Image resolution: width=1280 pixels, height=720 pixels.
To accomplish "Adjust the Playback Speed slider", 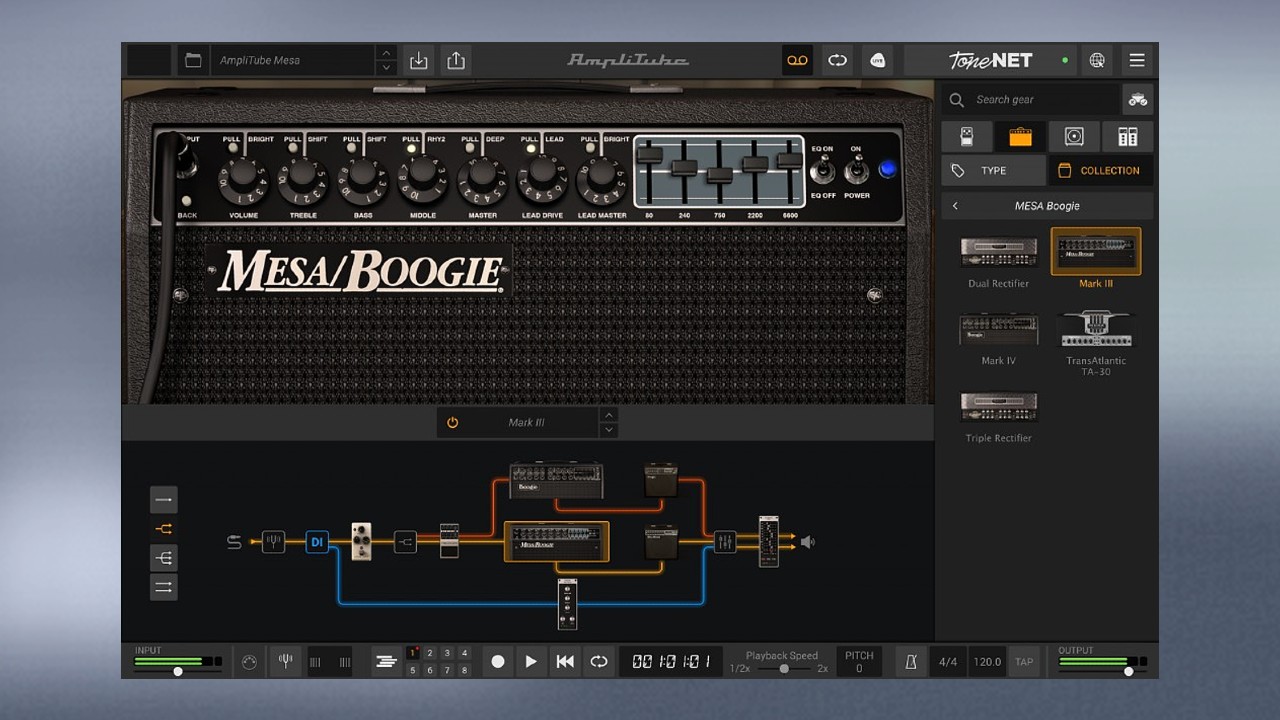I will pos(783,668).
